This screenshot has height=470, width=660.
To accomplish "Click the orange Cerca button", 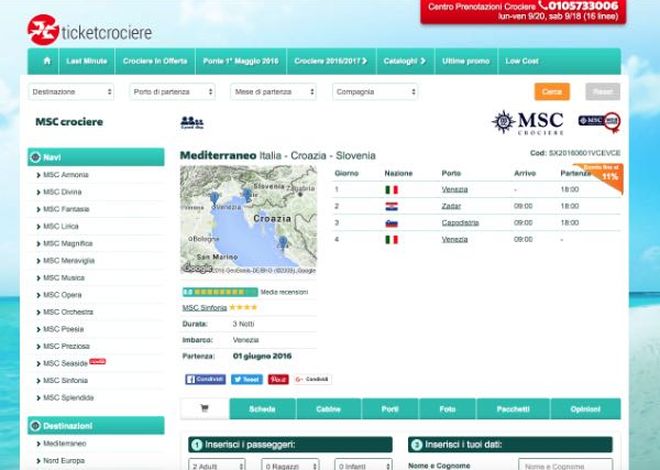I will tap(552, 92).
